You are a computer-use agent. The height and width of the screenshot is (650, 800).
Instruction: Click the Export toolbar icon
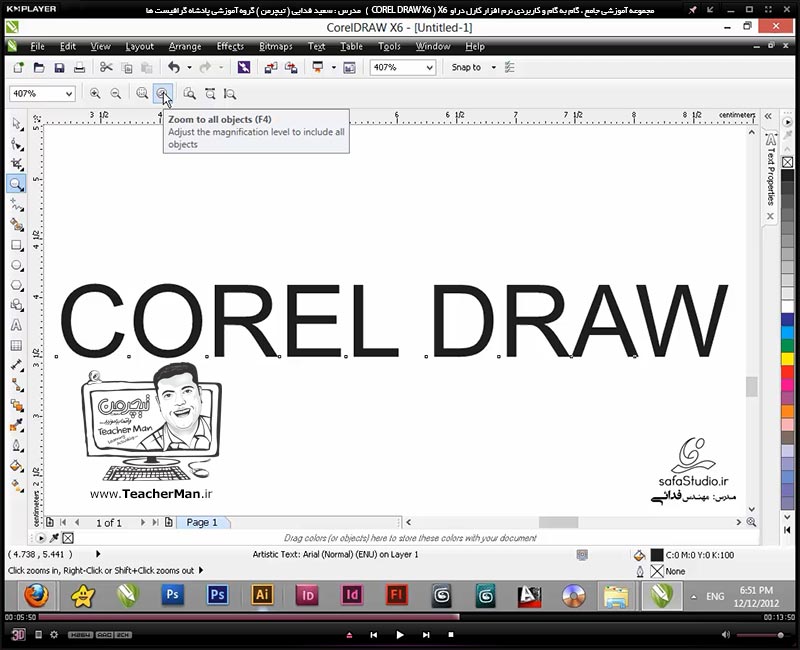(x=291, y=67)
